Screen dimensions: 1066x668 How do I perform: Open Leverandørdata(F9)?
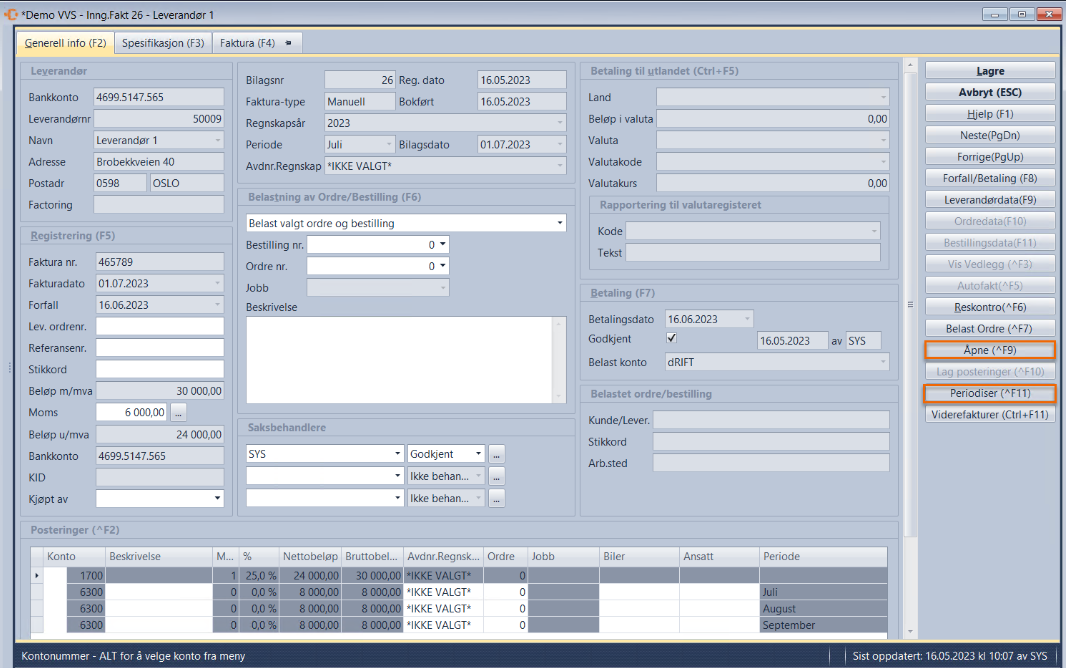[x=990, y=200]
